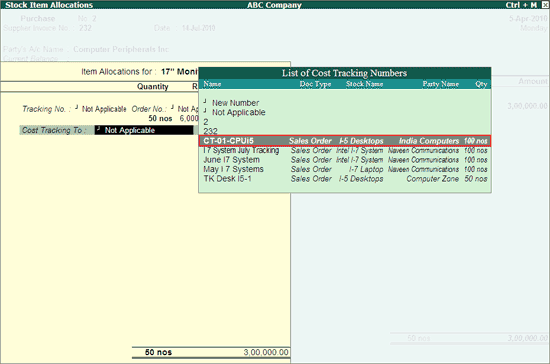Select New Number in tracking list
This screenshot has height=364, width=550.
[x=235, y=103]
